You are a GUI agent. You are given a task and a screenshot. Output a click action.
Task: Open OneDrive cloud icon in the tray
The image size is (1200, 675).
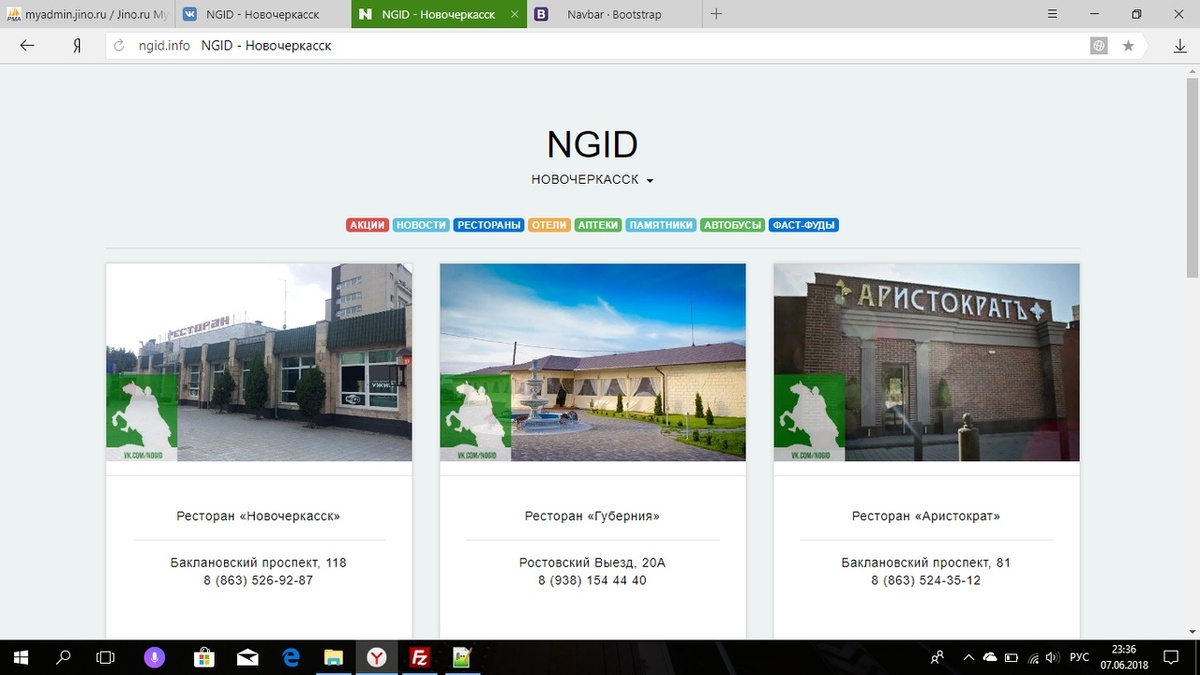(990, 657)
